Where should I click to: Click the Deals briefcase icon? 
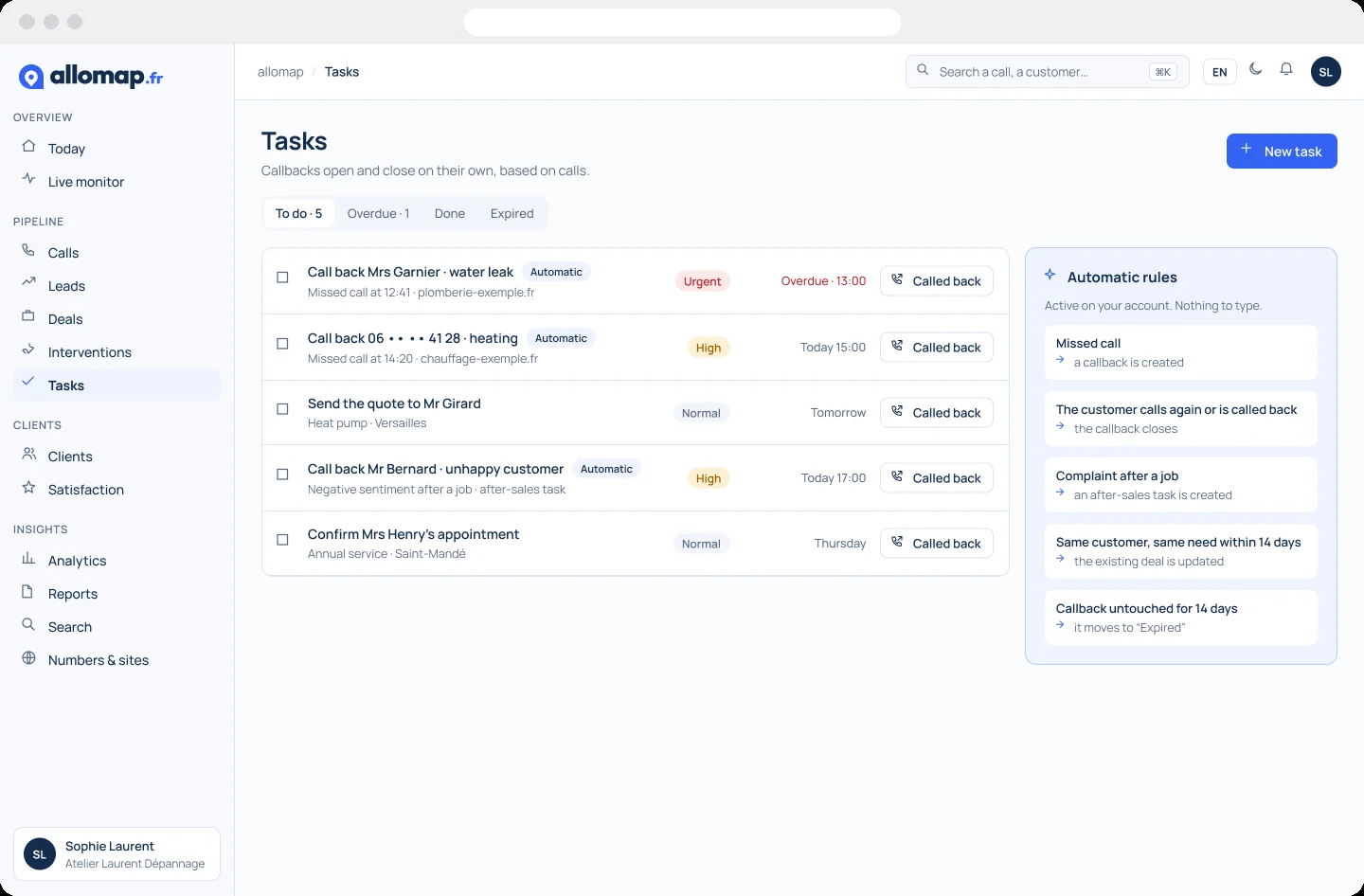coord(28,317)
